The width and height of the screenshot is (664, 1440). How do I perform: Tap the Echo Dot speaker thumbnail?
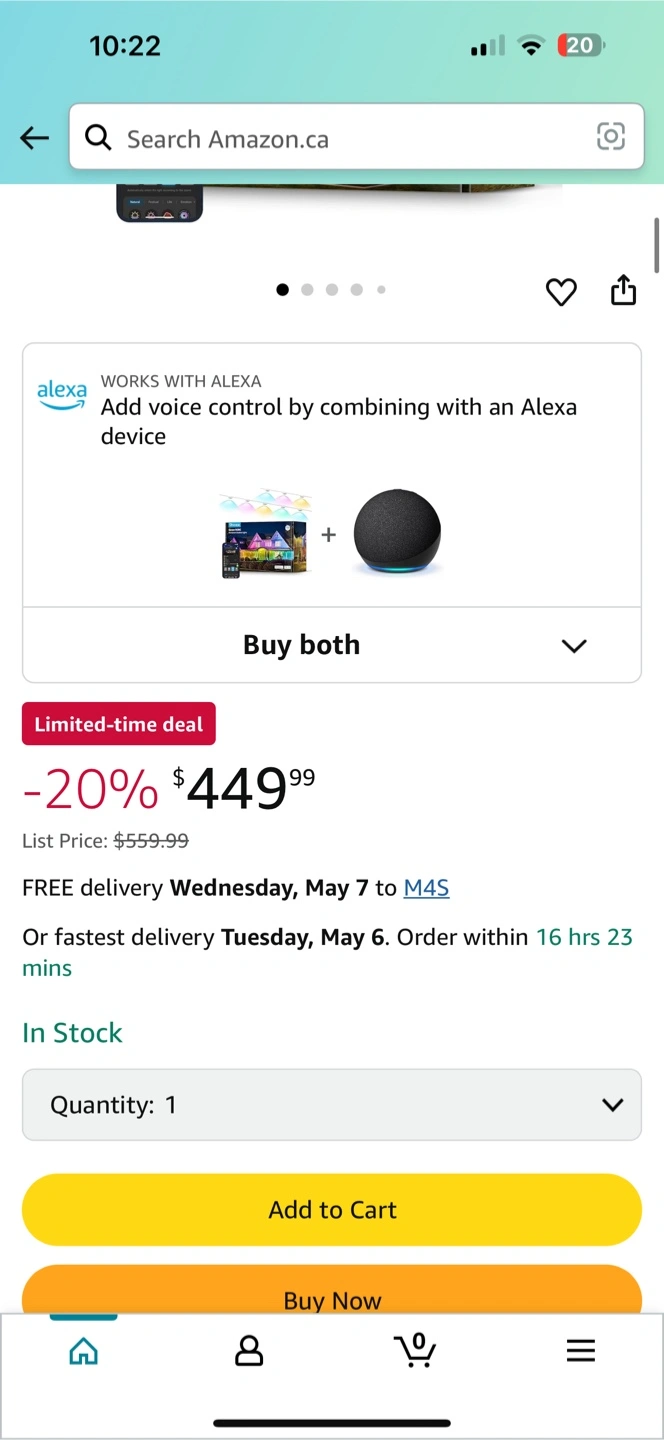pyautogui.click(x=396, y=533)
